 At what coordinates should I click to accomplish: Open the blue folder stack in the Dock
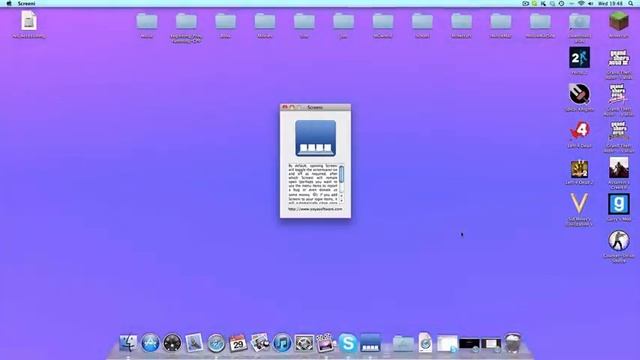[x=403, y=344]
